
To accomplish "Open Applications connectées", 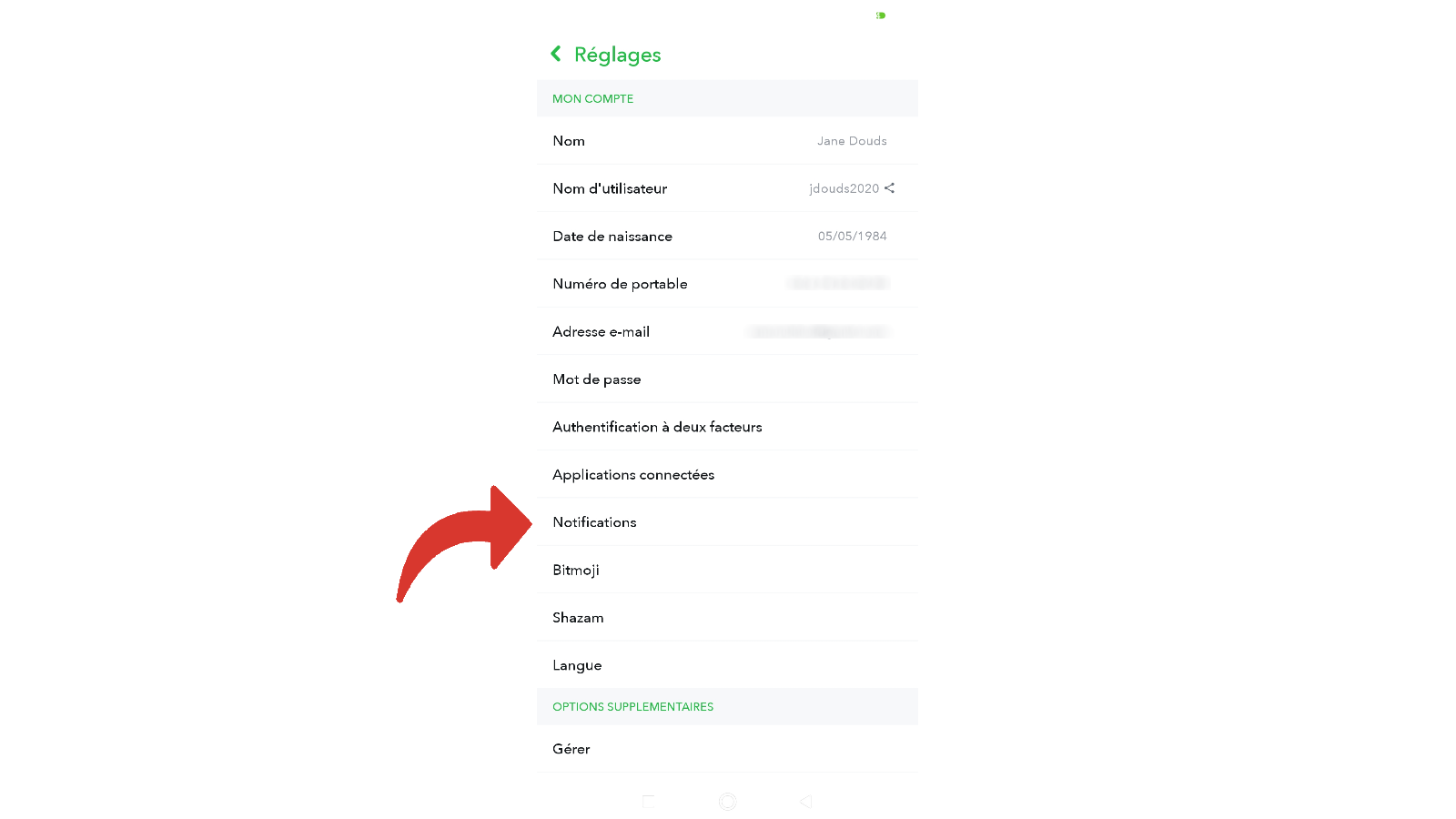I will click(727, 475).
